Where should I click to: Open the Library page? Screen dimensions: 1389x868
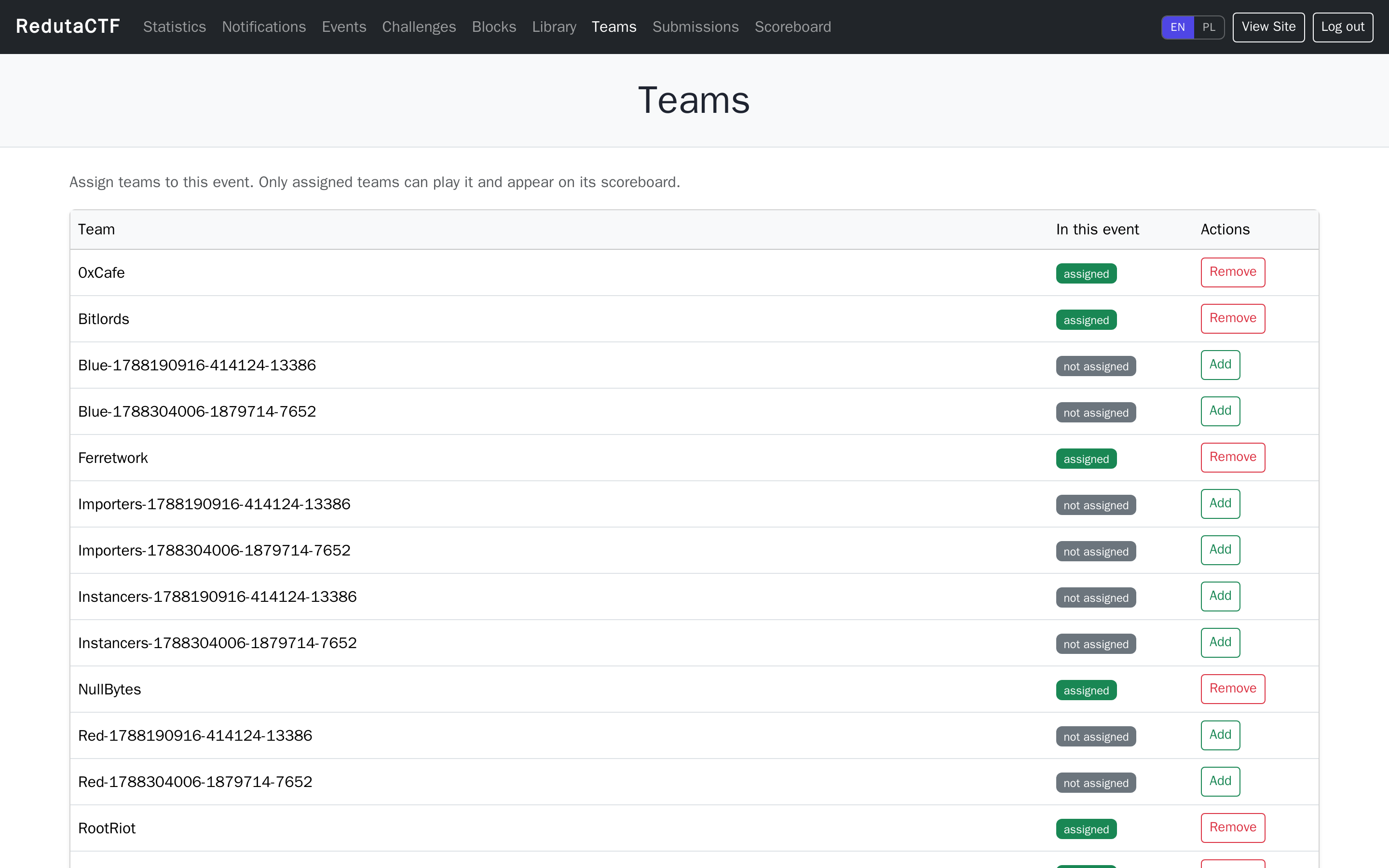(554, 27)
